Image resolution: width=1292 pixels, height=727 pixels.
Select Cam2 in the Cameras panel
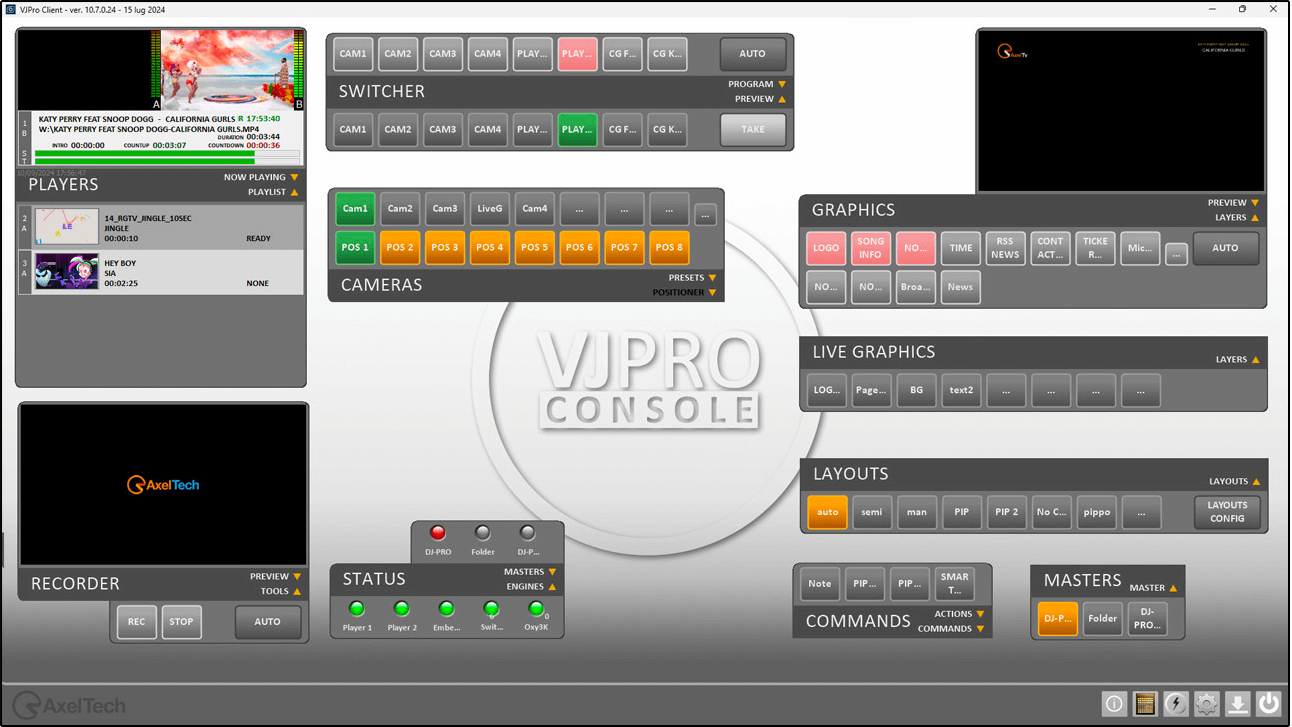pos(400,209)
